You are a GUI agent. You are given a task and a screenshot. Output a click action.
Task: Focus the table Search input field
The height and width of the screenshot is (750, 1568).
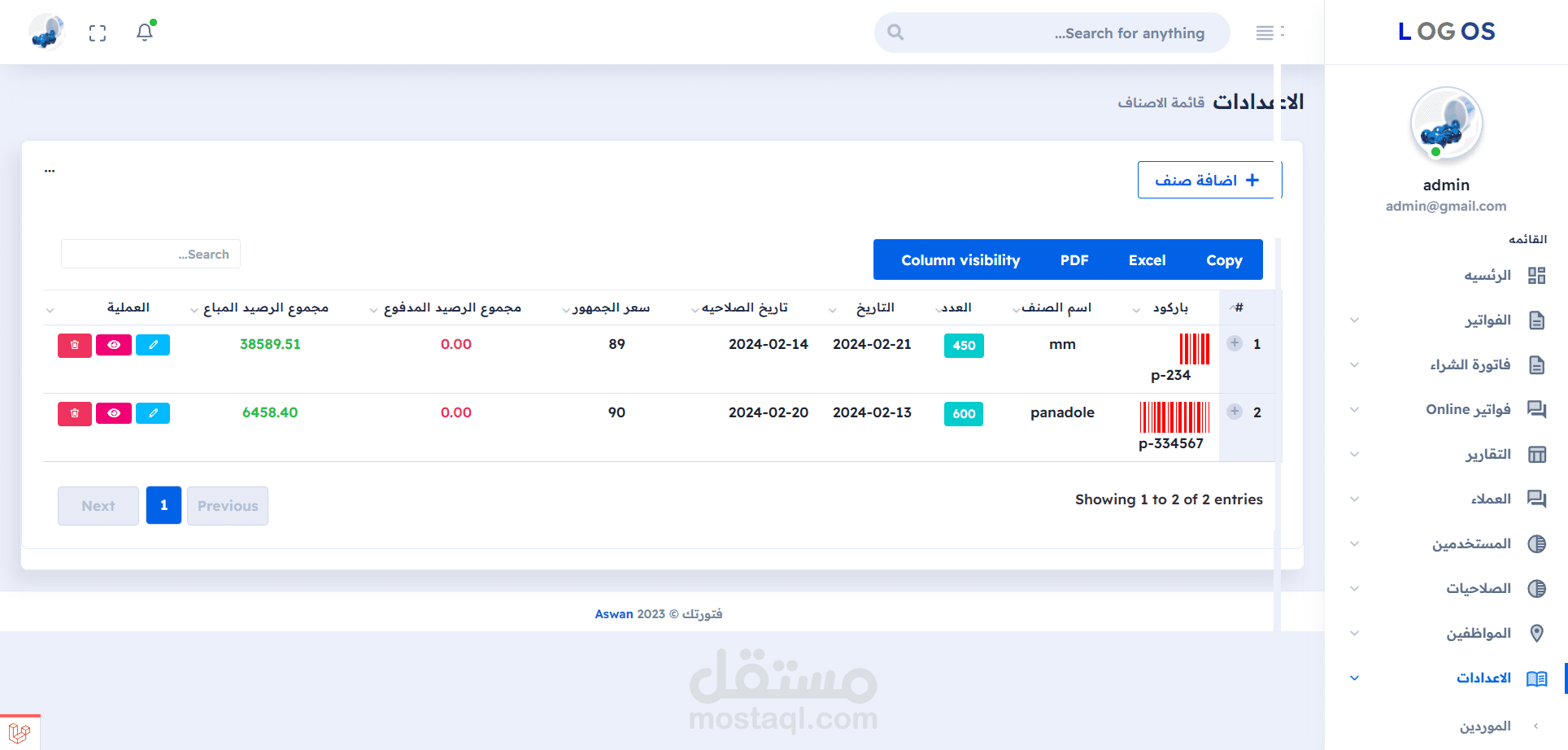(150, 254)
